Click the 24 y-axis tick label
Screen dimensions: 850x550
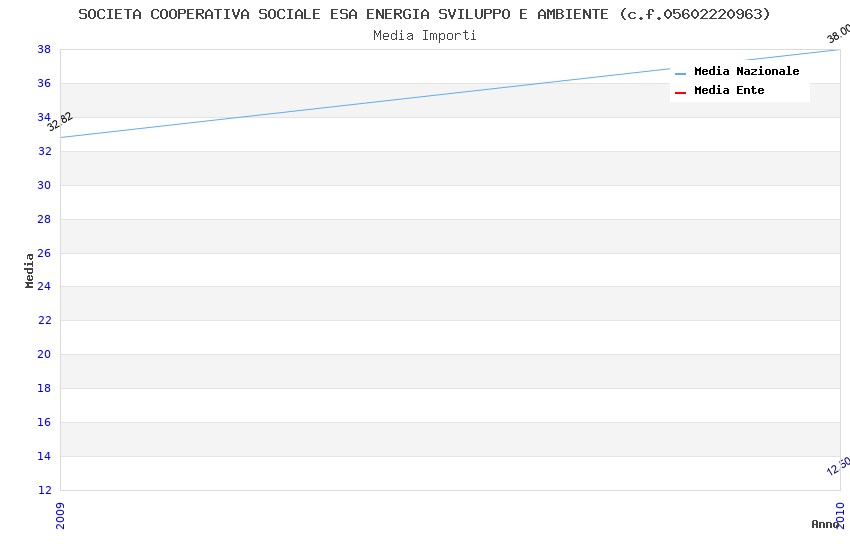tap(44, 287)
